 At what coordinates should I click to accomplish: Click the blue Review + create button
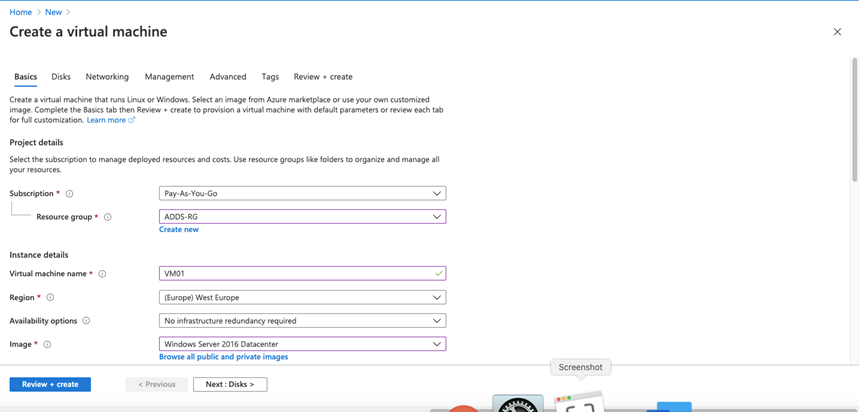pos(50,385)
